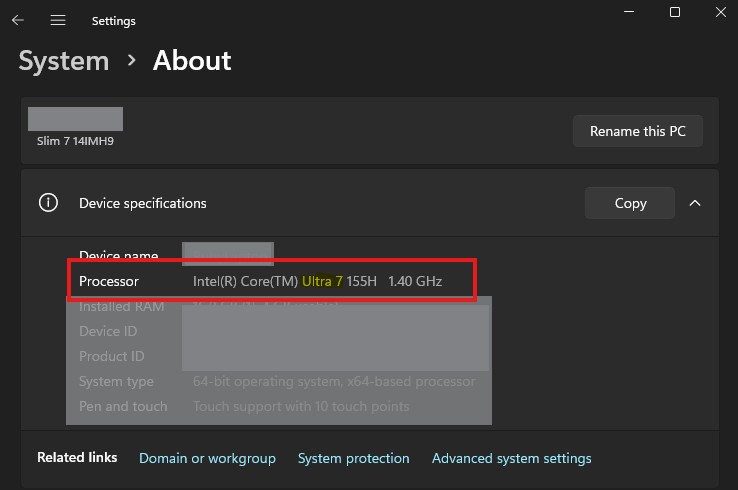
Task: Collapse the Device specifications section chevron
Action: [x=695, y=203]
